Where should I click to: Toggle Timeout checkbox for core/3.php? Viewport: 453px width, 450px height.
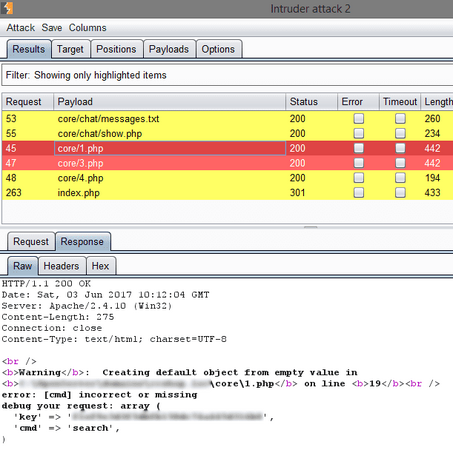400,163
